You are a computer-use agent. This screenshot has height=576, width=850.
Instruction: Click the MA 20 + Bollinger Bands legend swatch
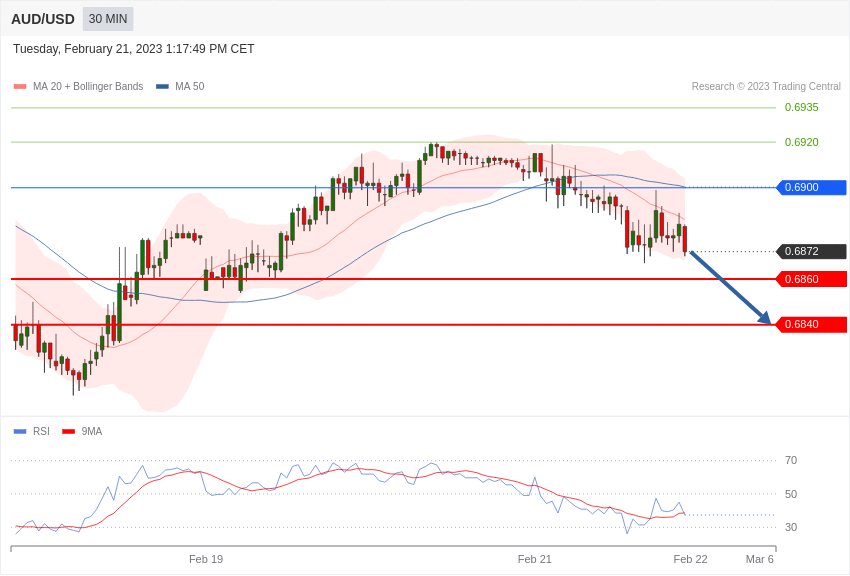coord(20,87)
